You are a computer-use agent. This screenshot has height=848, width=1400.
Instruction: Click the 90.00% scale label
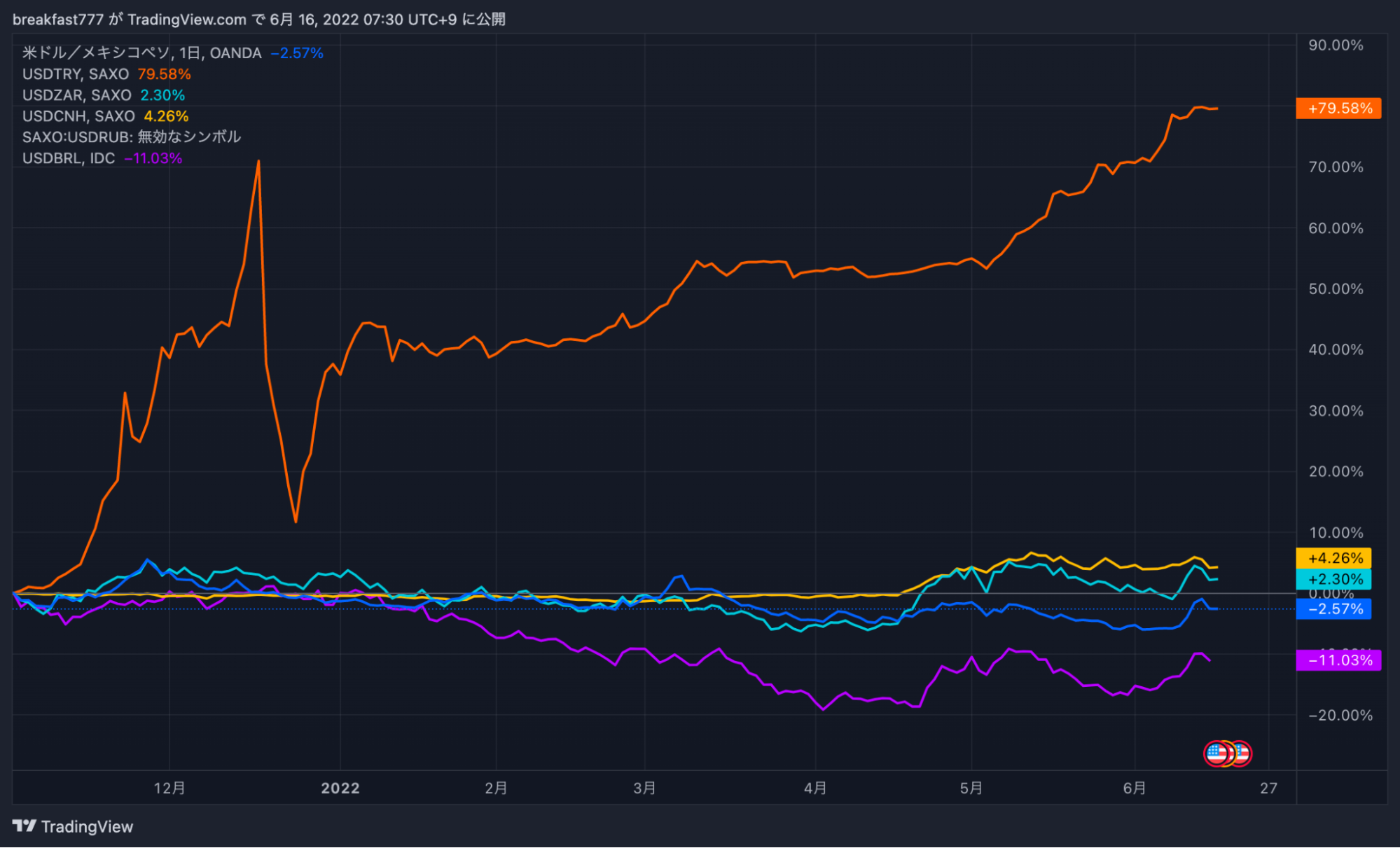click(x=1336, y=46)
